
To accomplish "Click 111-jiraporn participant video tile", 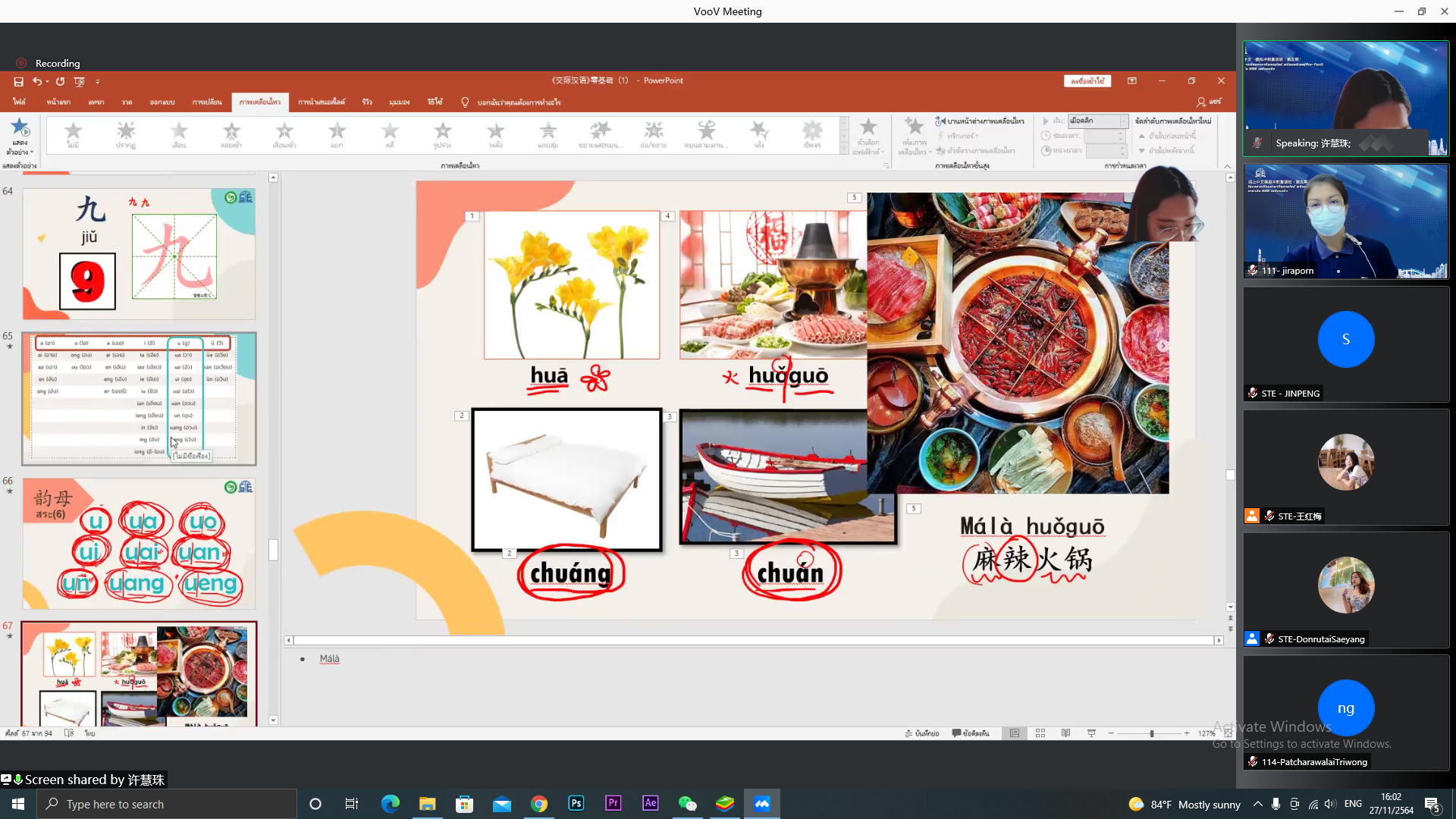I will click(1346, 221).
